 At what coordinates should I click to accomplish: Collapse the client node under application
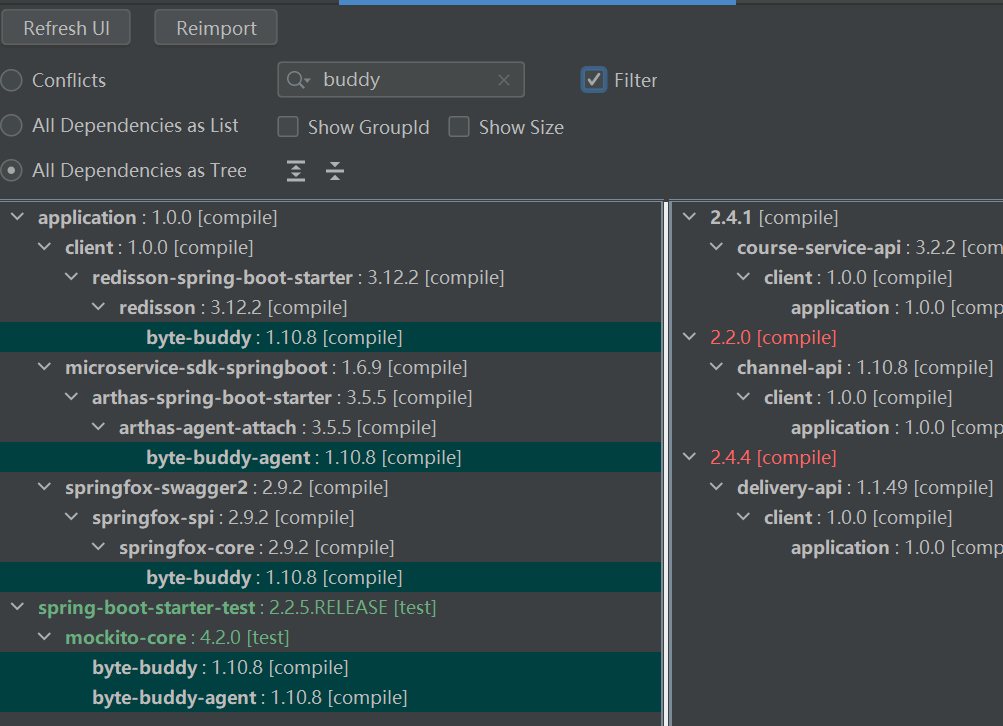click(x=45, y=247)
